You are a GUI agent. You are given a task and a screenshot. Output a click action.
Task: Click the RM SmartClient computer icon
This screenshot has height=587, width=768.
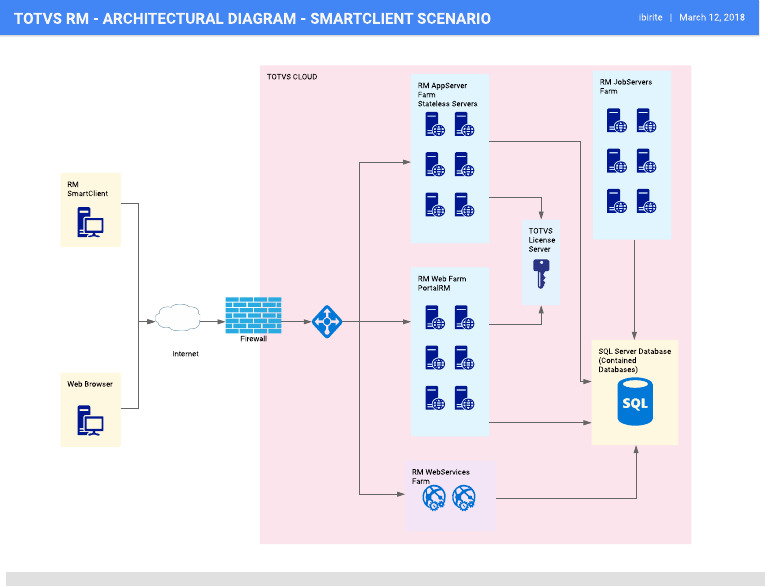[90, 222]
